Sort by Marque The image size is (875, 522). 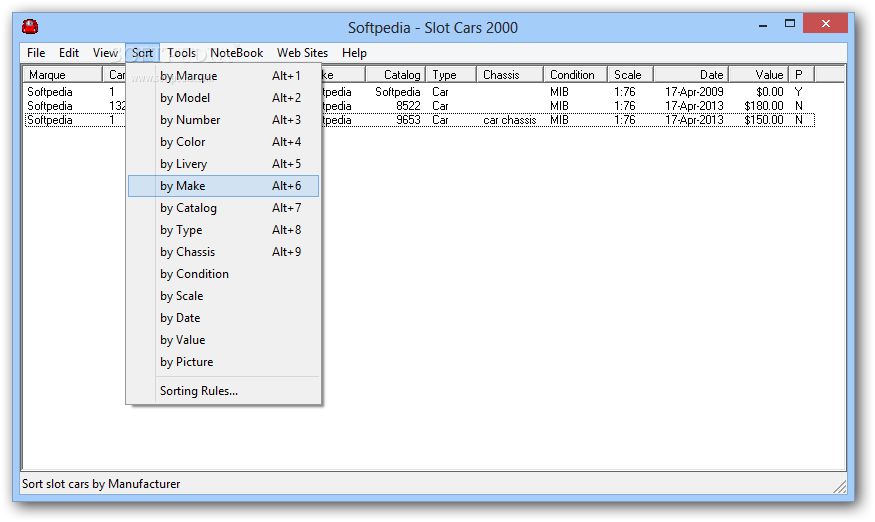click(223, 76)
